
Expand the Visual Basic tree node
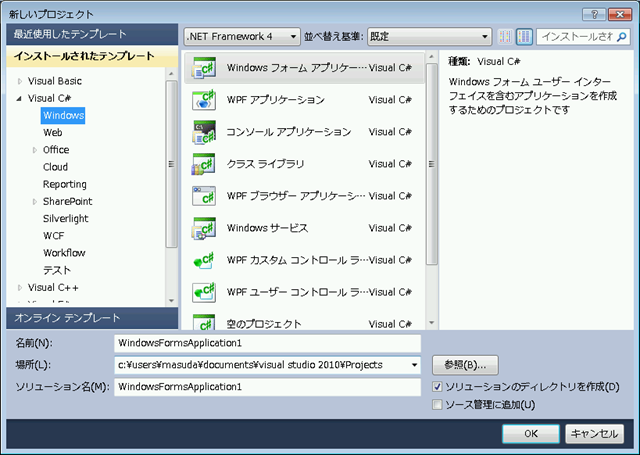[x=18, y=81]
